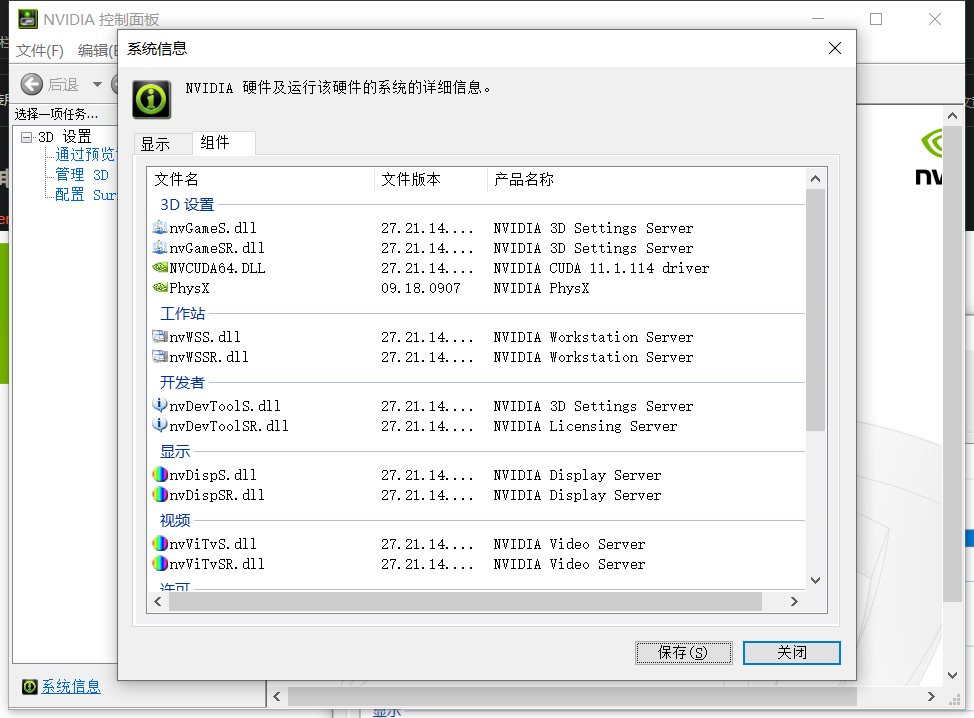Click the down arrow of the component list scrollbar
This screenshot has height=718, width=974.
click(815, 579)
